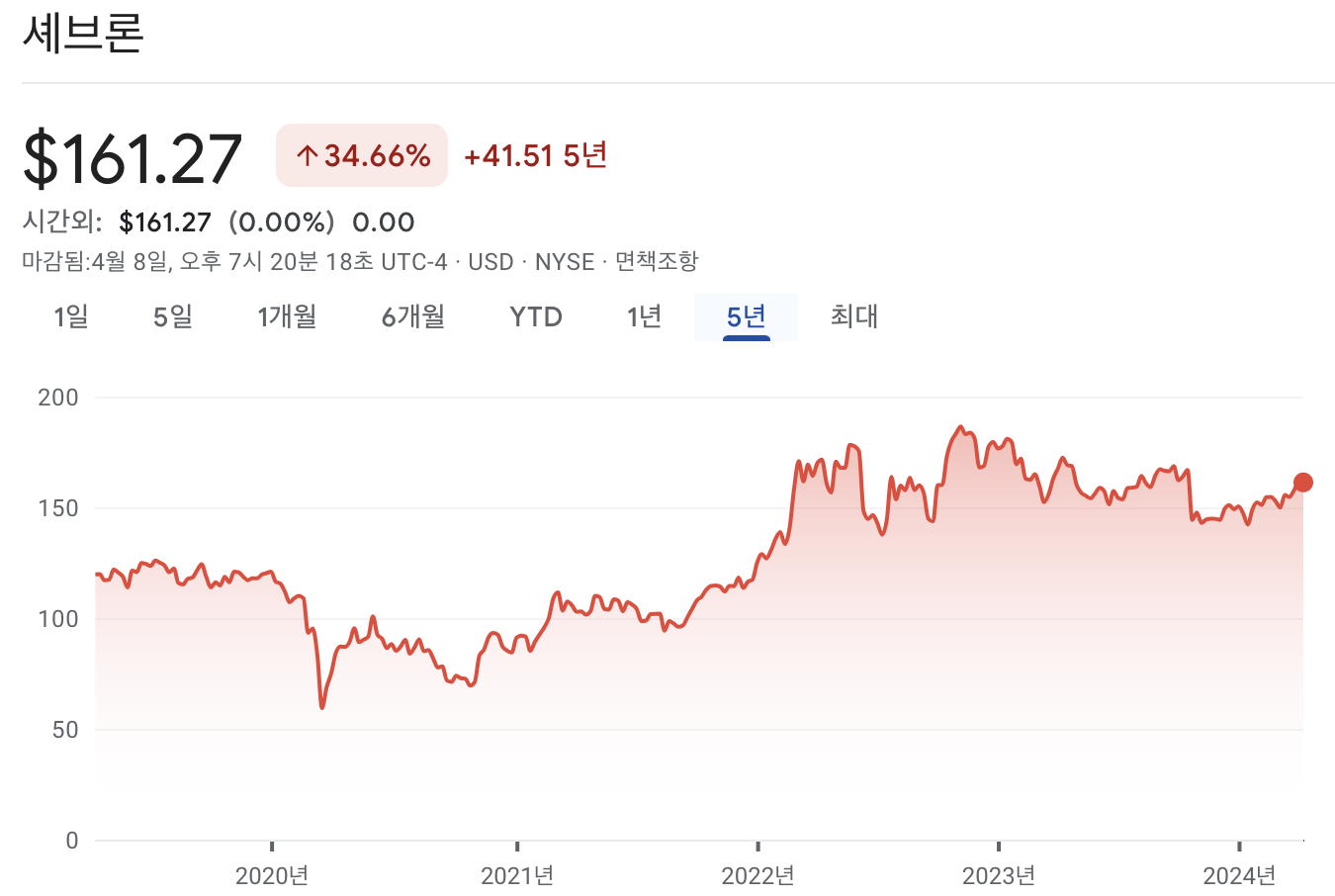This screenshot has height=896, width=1335.
Task: Open the 1개월 price chart
Action: click(287, 316)
